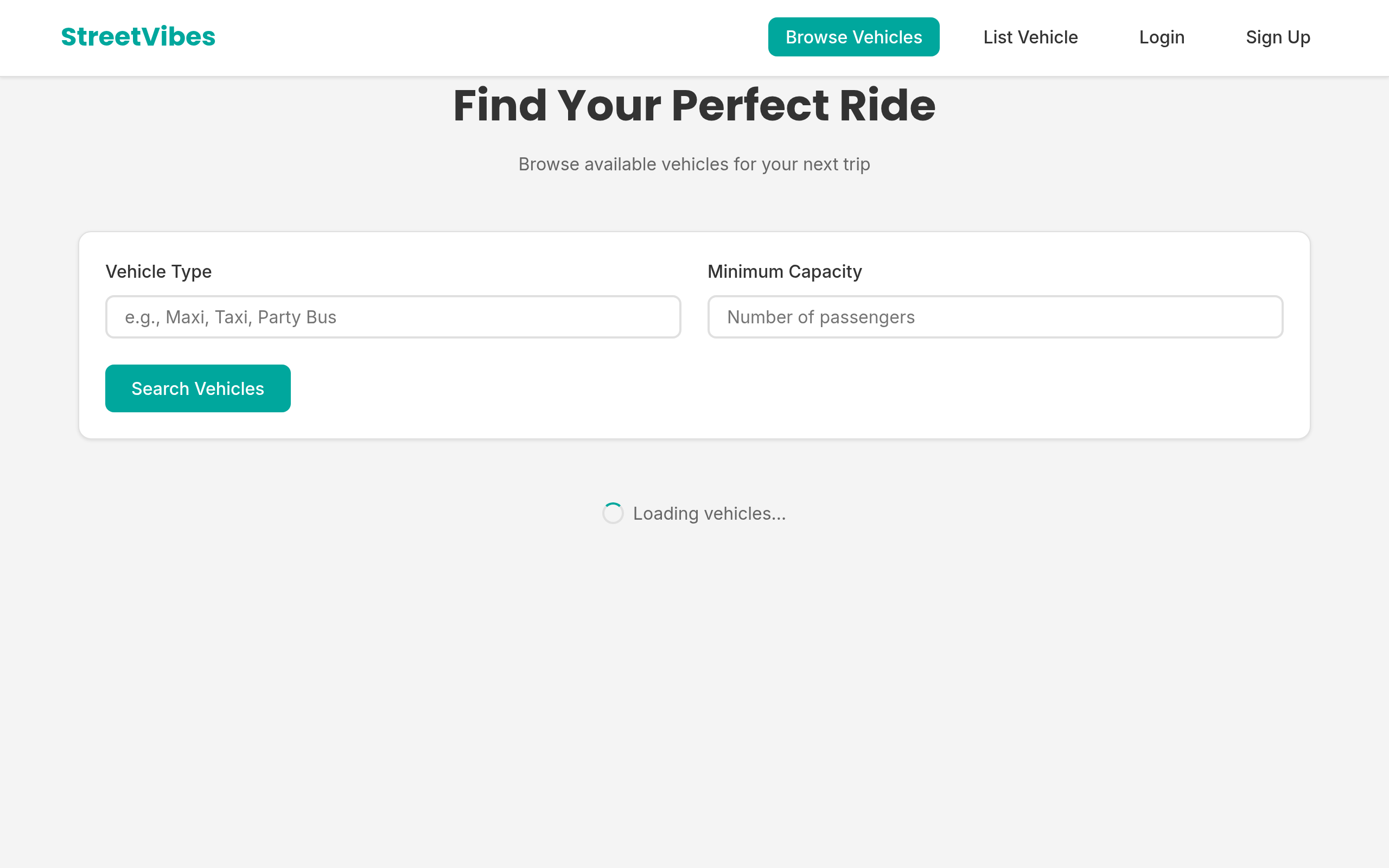
Task: Click the word 'Ride' in the heading
Action: pyautogui.click(x=887, y=106)
